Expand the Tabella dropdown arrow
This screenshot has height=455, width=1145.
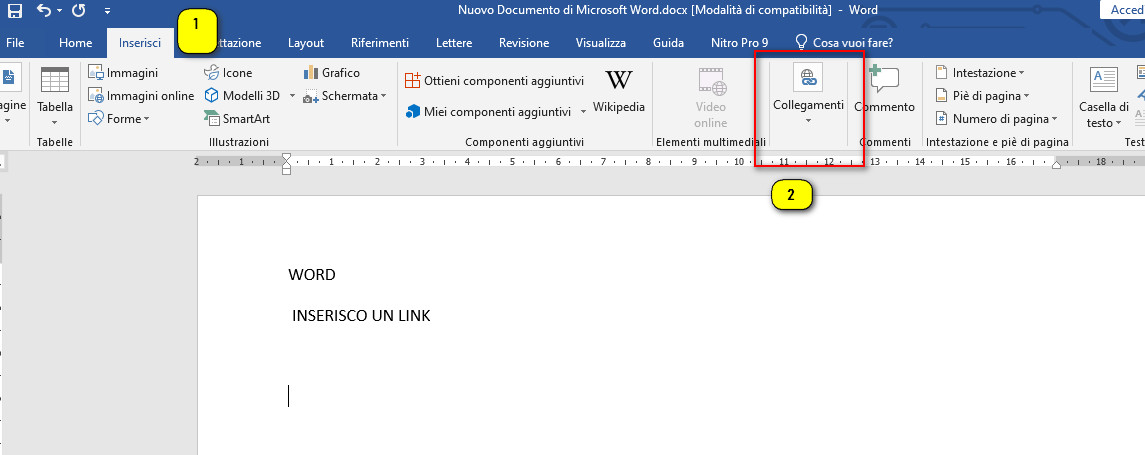click(x=55, y=122)
